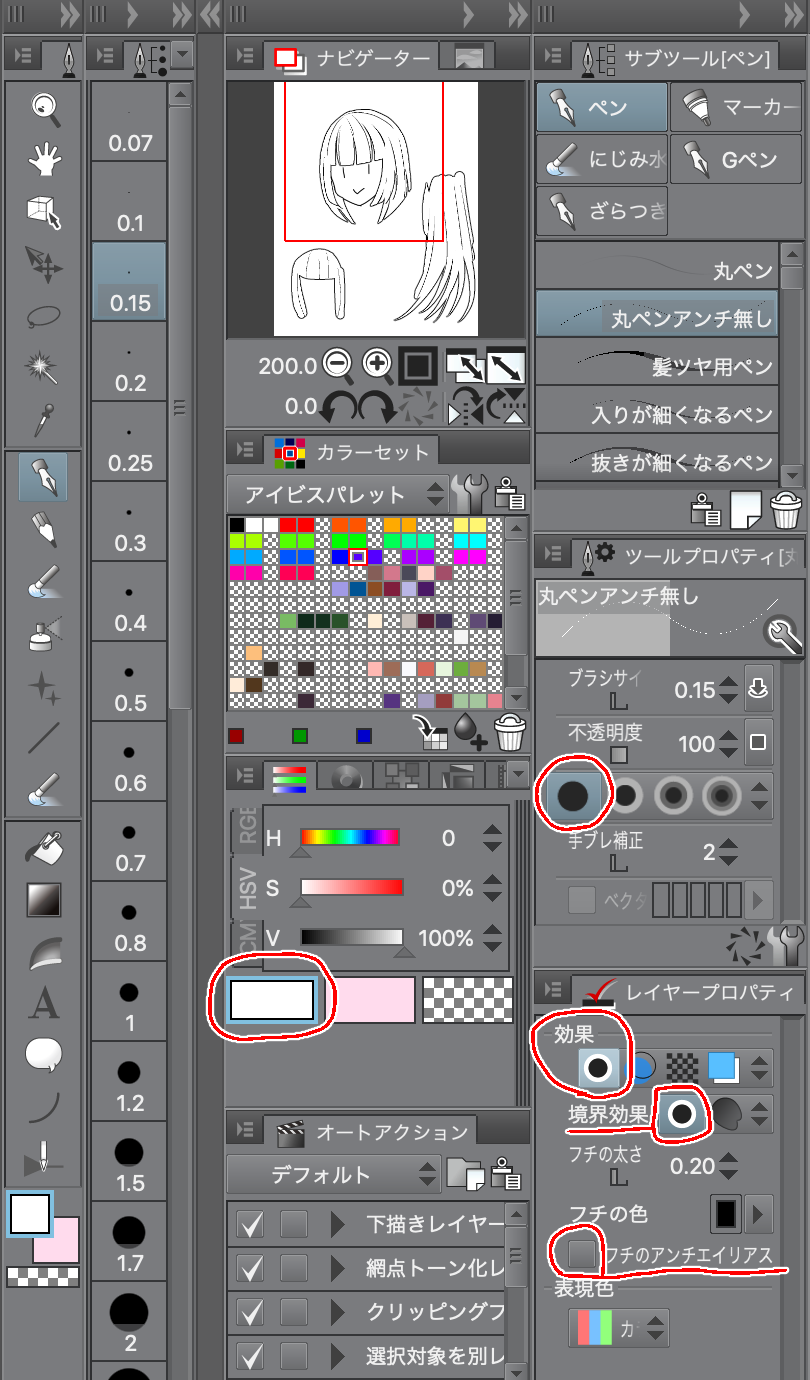
Task: Select the Text tool
Action: [x=43, y=1003]
